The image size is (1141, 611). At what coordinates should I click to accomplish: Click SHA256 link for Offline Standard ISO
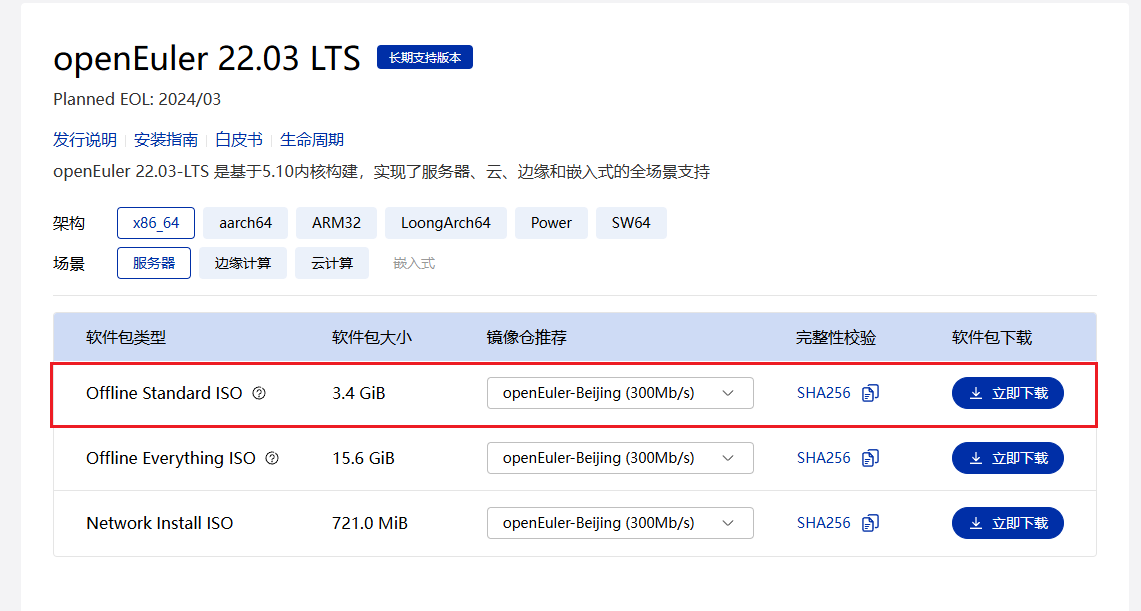(x=824, y=393)
